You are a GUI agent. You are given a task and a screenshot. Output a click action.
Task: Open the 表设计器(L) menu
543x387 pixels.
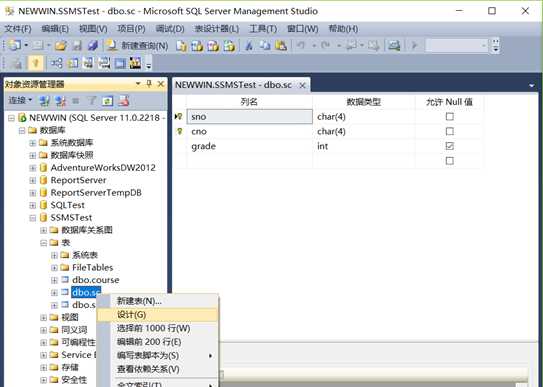(x=217, y=28)
